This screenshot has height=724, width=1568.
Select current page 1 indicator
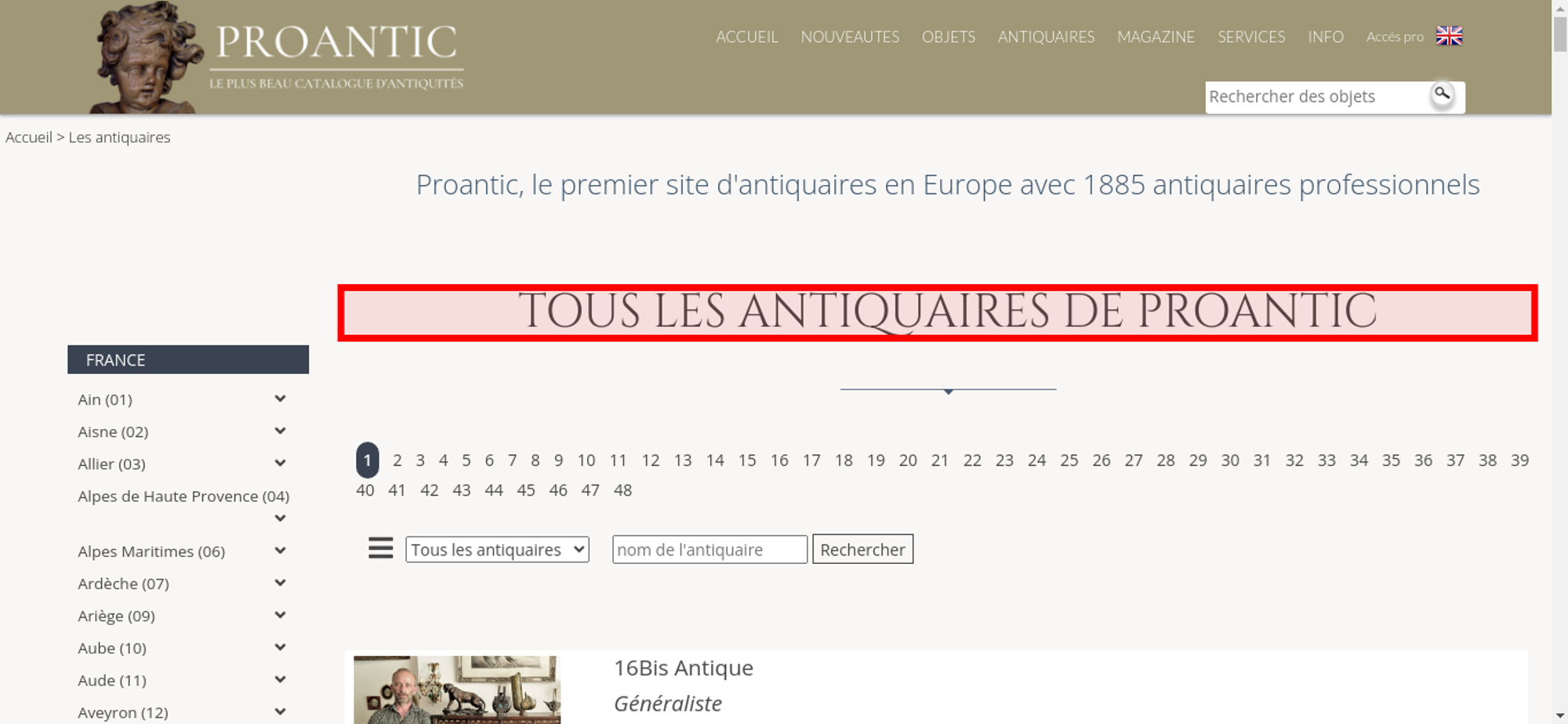click(x=368, y=460)
